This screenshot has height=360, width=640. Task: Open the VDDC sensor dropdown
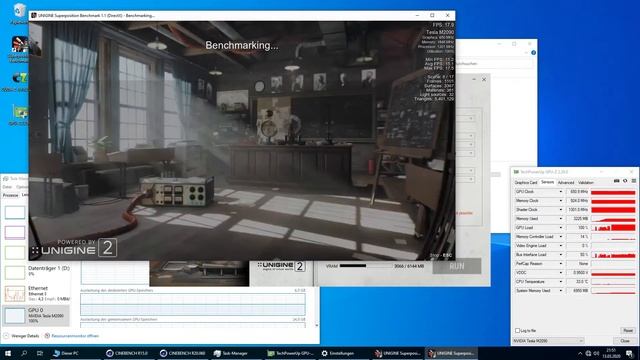560,272
